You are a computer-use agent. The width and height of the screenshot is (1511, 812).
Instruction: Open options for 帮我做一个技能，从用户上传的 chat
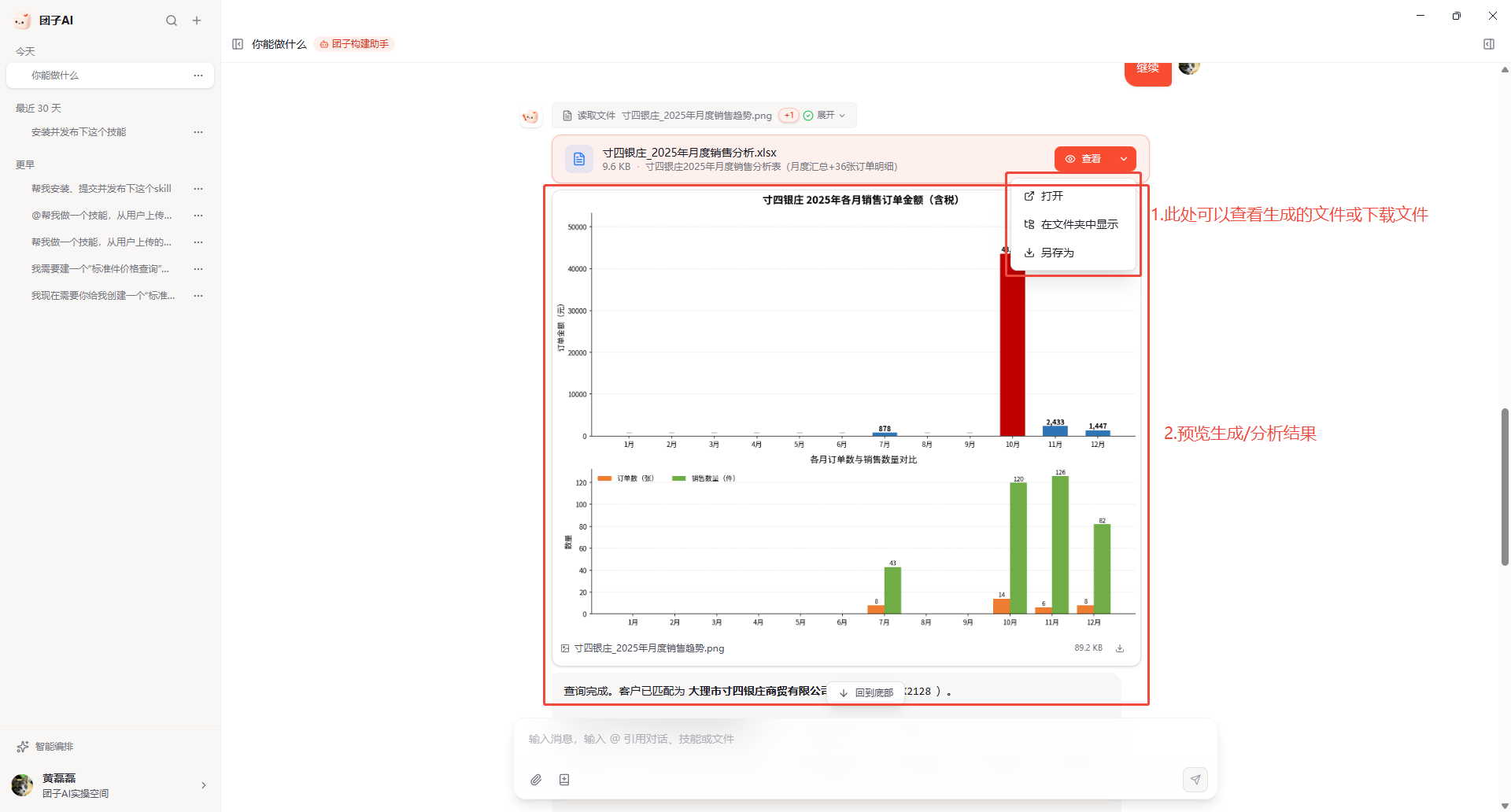point(198,242)
